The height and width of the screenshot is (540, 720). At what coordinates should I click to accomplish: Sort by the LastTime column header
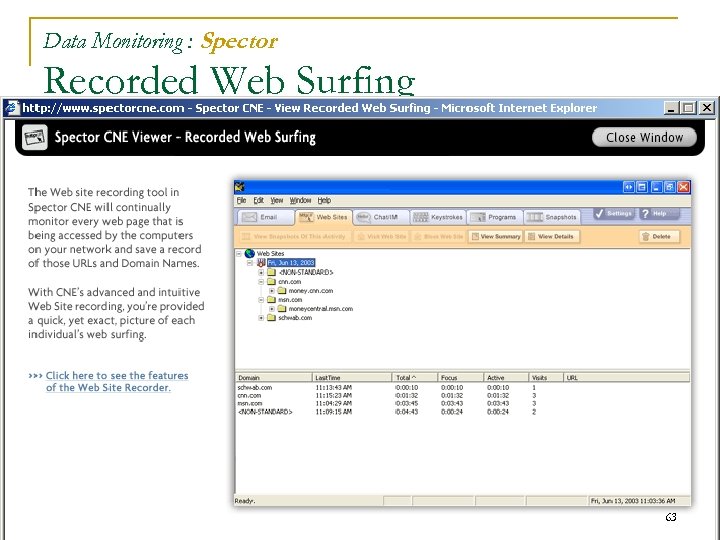[x=352, y=377]
